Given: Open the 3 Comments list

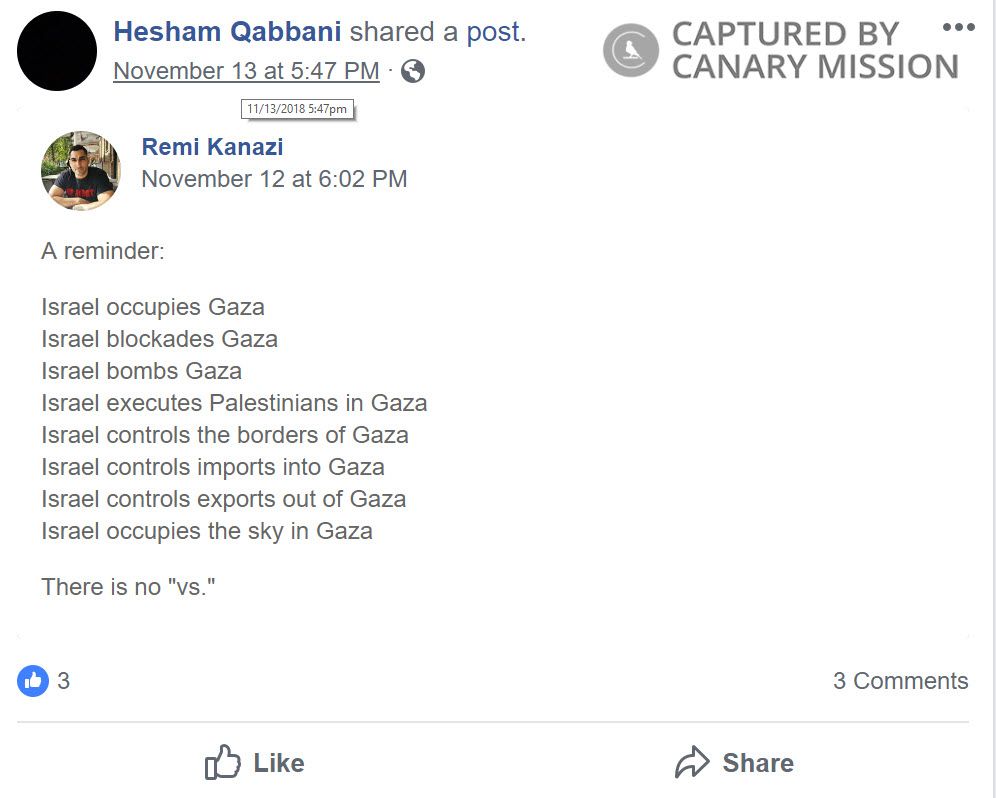Looking at the screenshot, I should coord(901,681).
